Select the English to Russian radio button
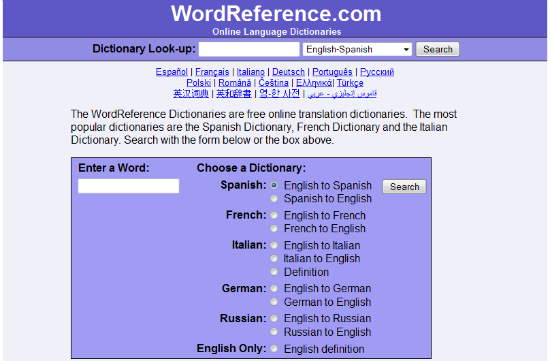This screenshot has height=361, width=550. pyautogui.click(x=274, y=318)
